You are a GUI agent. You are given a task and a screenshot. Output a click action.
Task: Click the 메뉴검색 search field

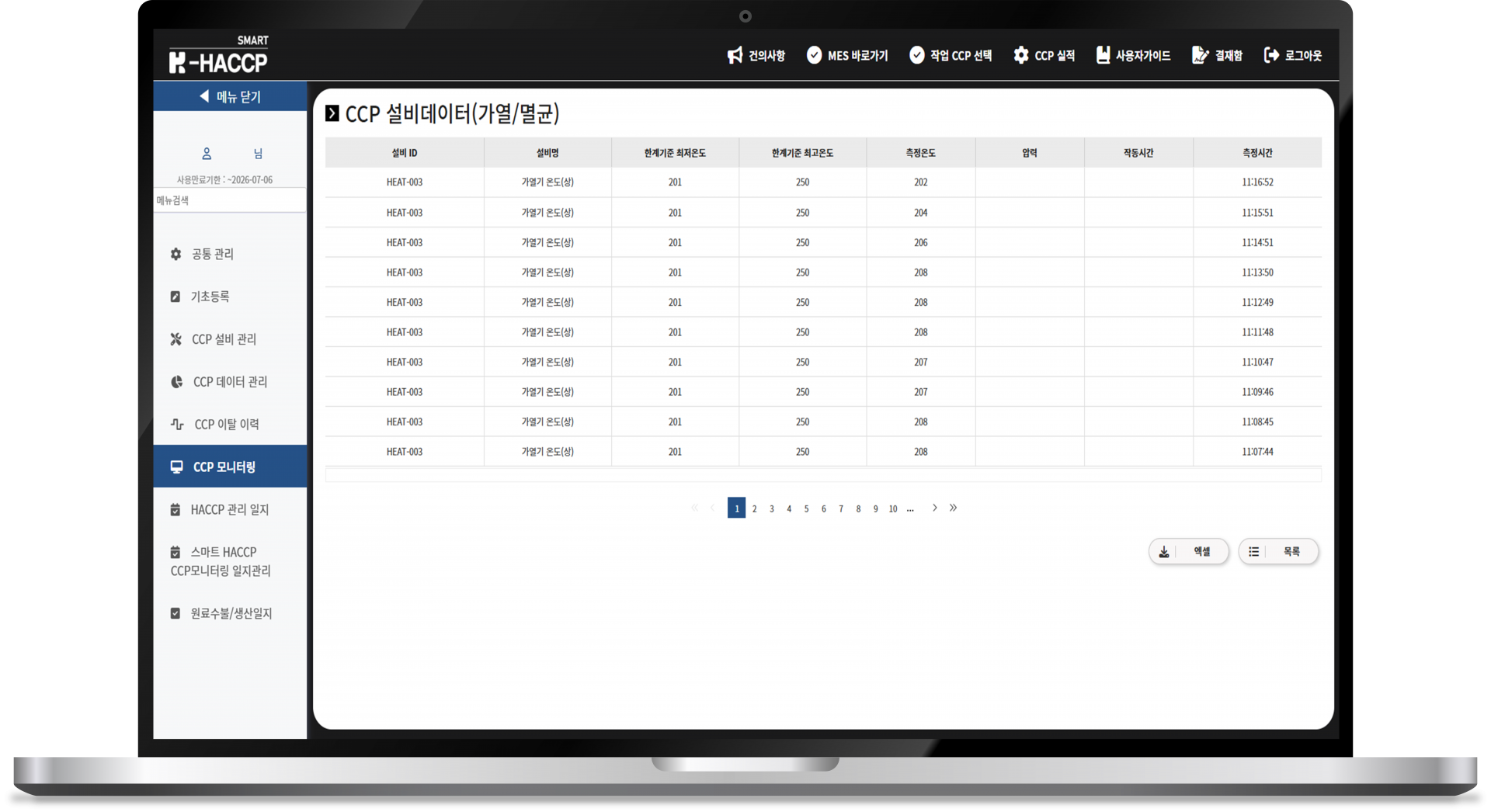point(230,200)
